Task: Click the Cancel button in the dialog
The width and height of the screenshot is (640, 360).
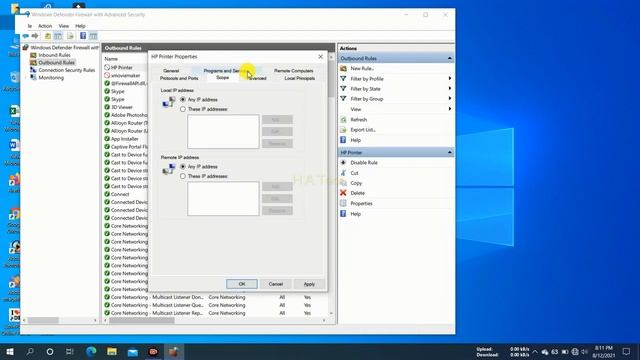Action: pyautogui.click(x=276, y=284)
